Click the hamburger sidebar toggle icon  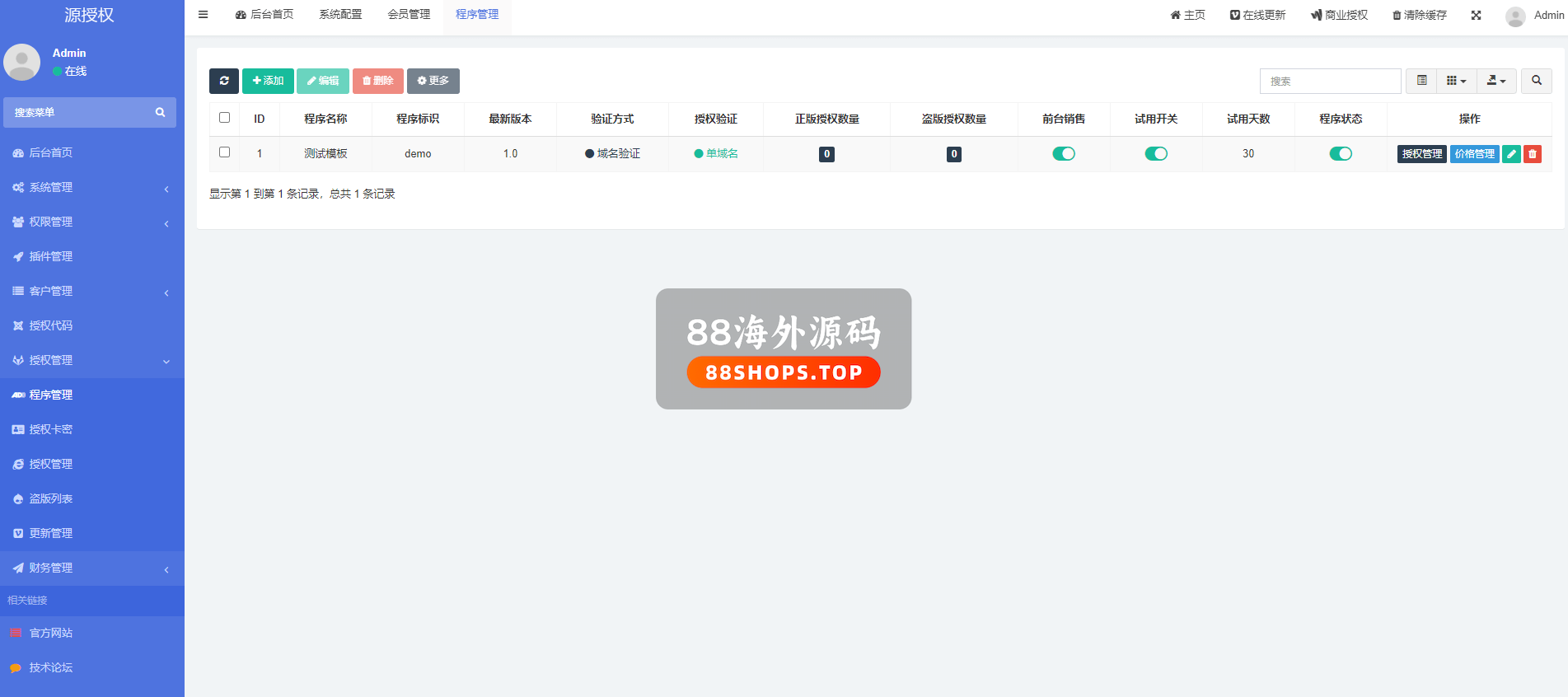[x=204, y=15]
